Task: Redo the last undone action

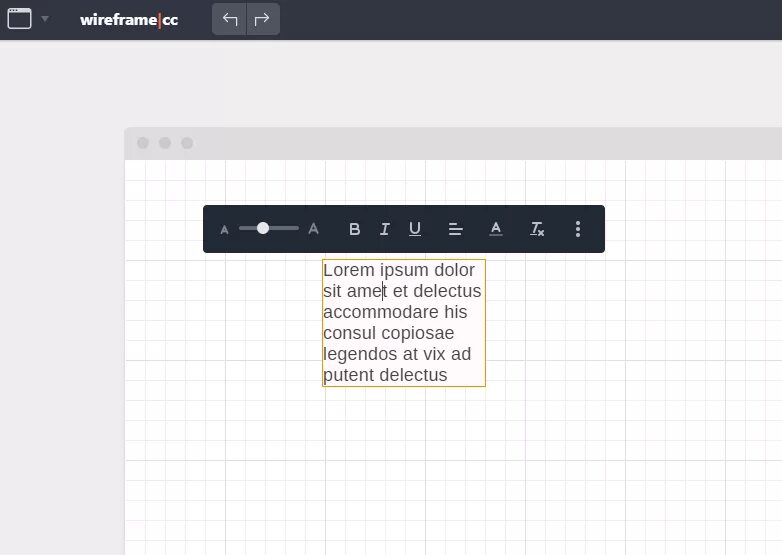Action: pyautogui.click(x=263, y=19)
